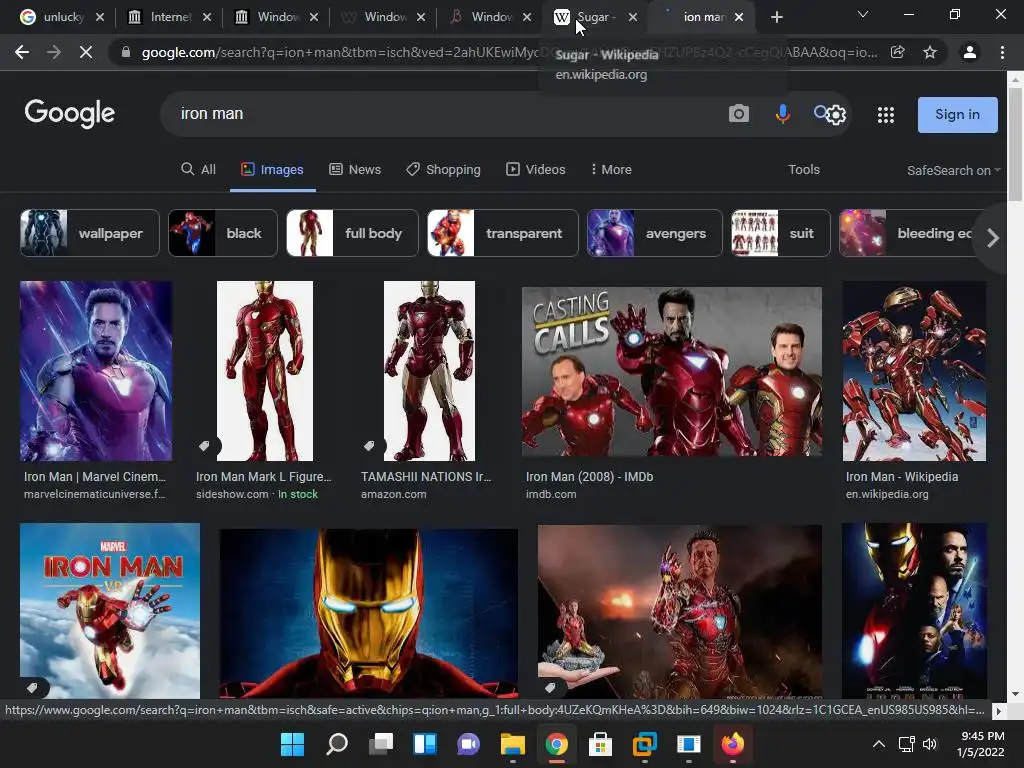Click the voice search microphone icon
The width and height of the screenshot is (1024, 768).
click(x=783, y=114)
